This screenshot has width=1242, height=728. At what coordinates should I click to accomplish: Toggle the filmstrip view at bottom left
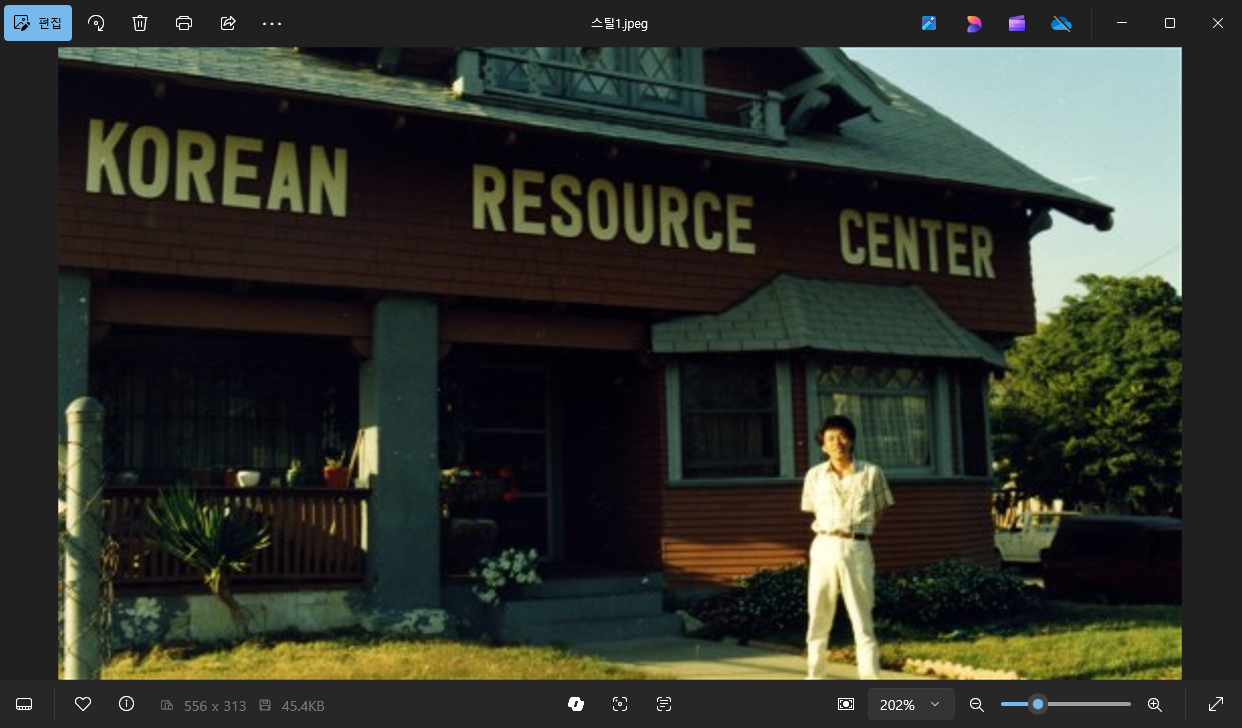pos(24,705)
